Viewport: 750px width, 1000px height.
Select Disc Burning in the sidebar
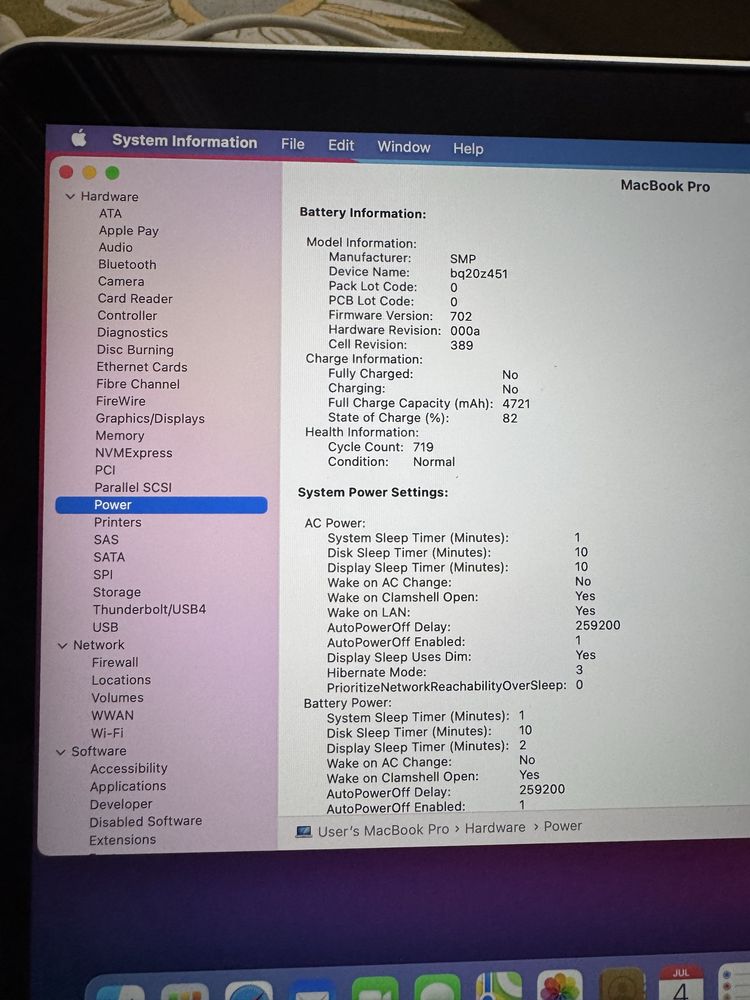point(135,350)
